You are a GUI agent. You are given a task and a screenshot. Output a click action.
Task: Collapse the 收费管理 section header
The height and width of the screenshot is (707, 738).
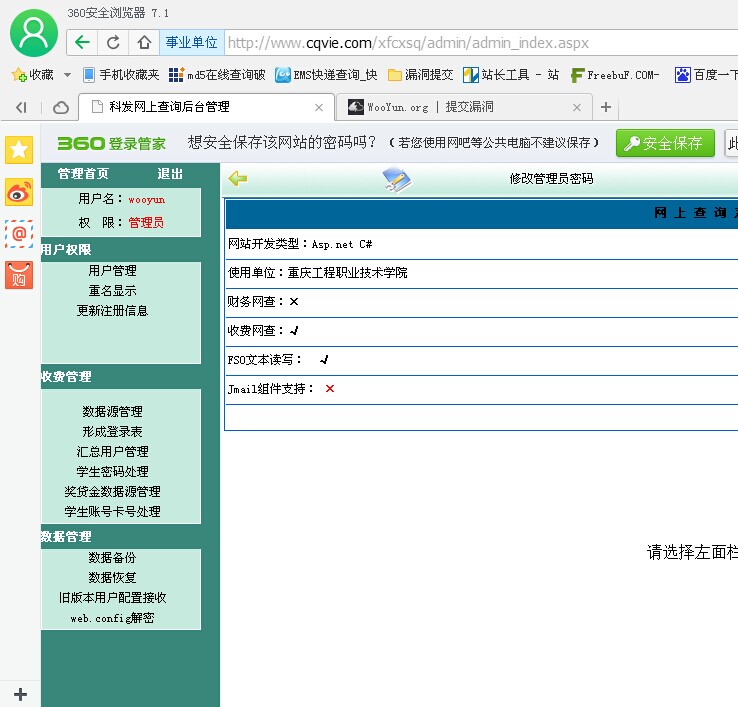(66, 377)
